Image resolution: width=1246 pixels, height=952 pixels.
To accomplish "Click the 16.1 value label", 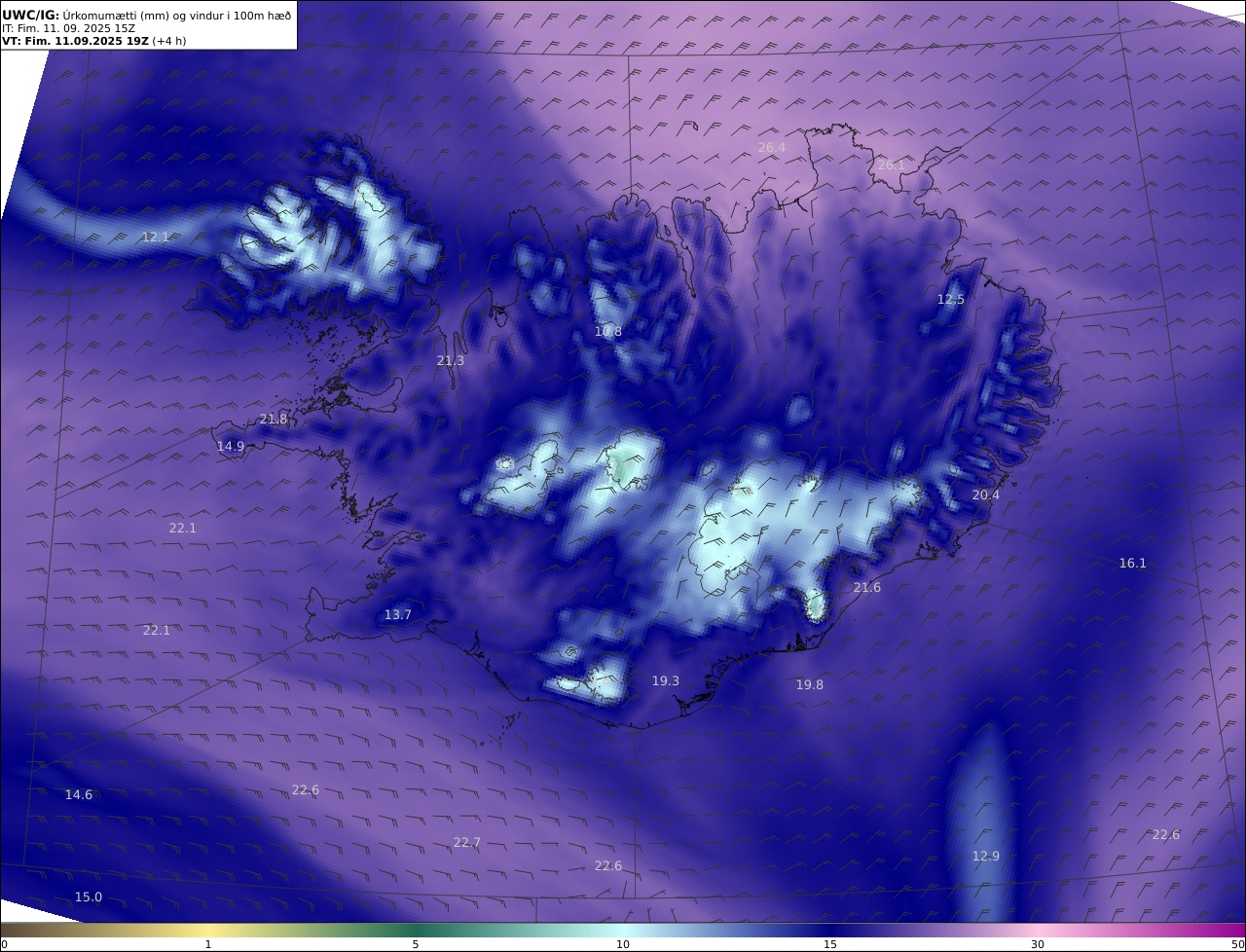I will (x=1132, y=564).
